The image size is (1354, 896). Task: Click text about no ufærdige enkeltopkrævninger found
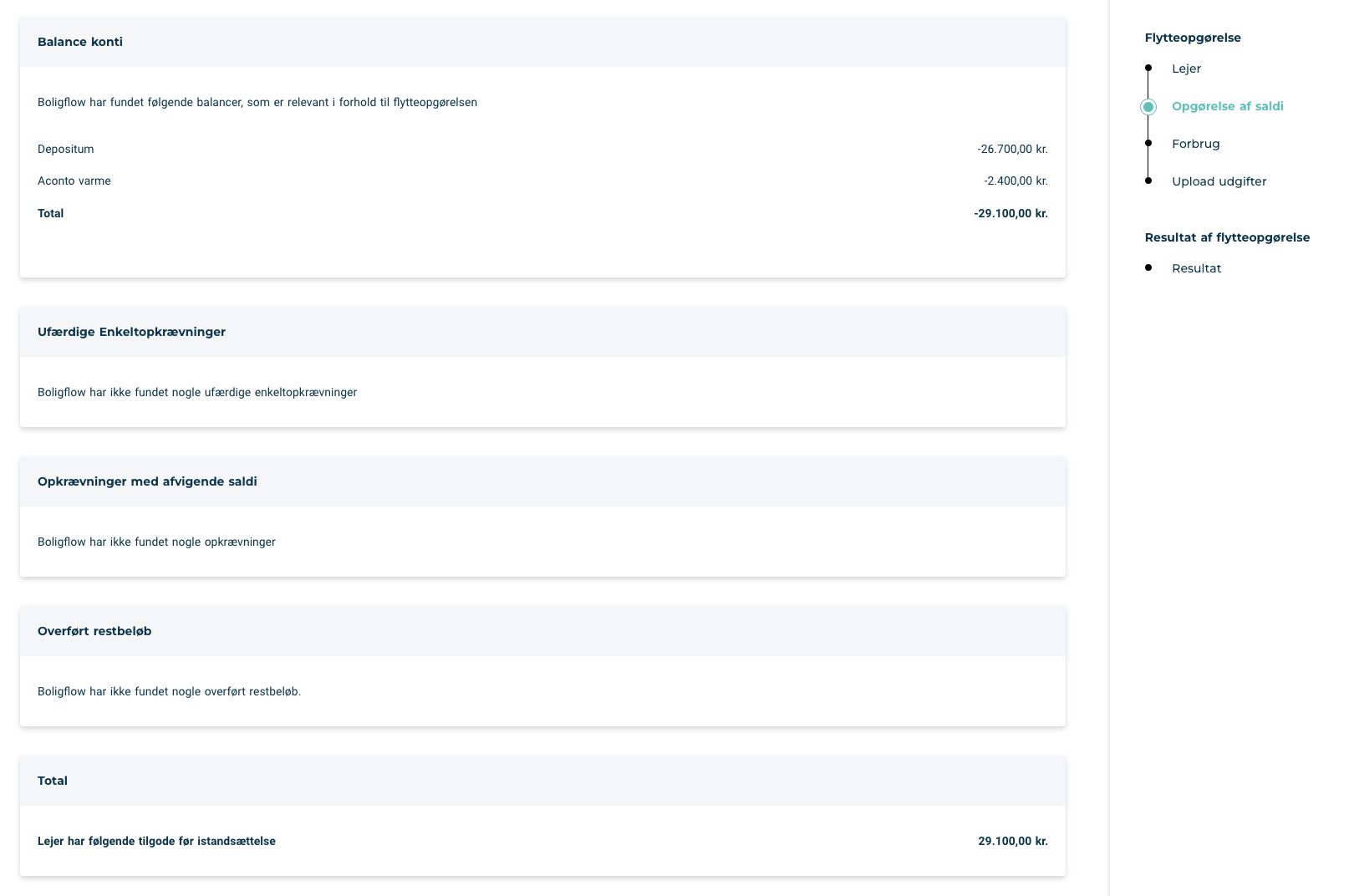click(x=197, y=392)
